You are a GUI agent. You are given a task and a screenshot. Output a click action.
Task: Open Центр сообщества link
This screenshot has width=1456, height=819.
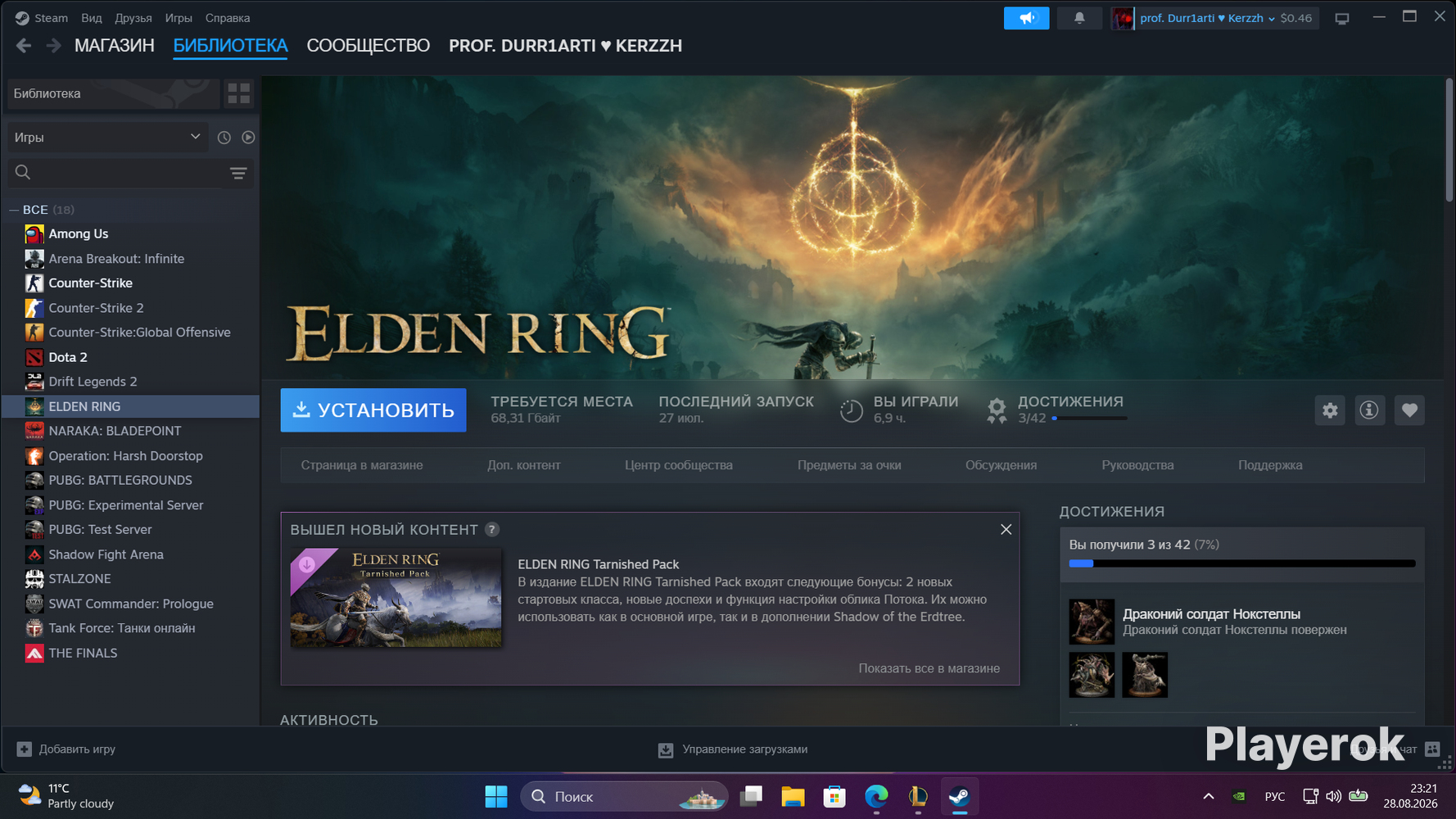679,465
